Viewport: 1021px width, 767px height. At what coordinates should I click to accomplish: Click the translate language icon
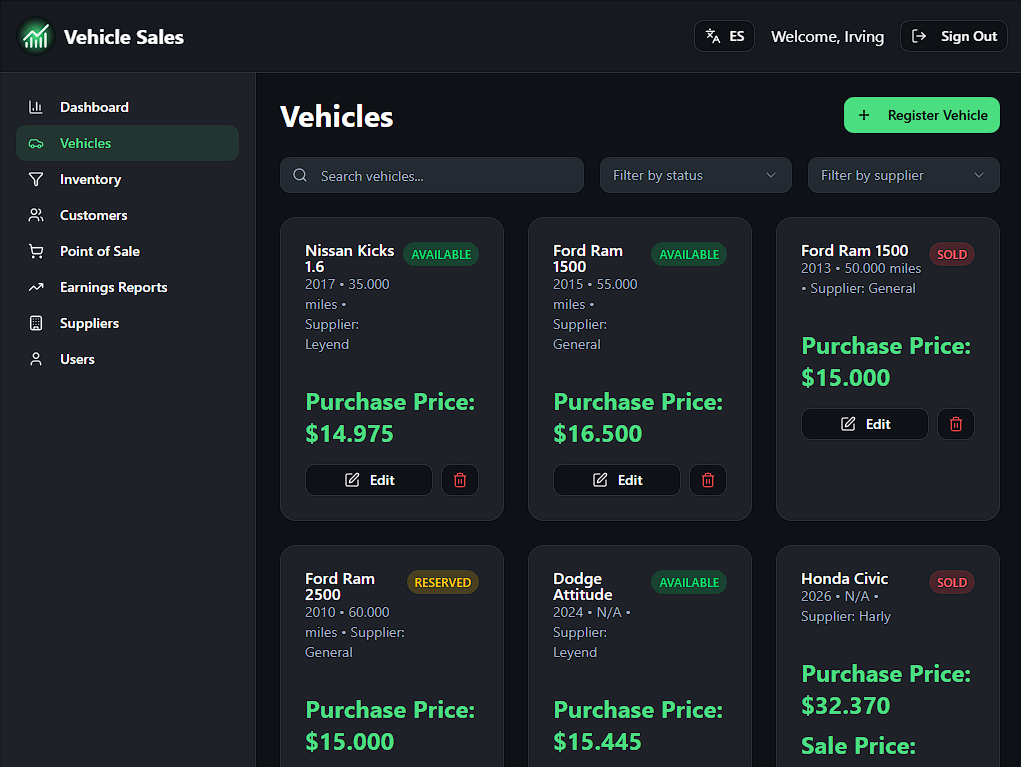click(713, 36)
